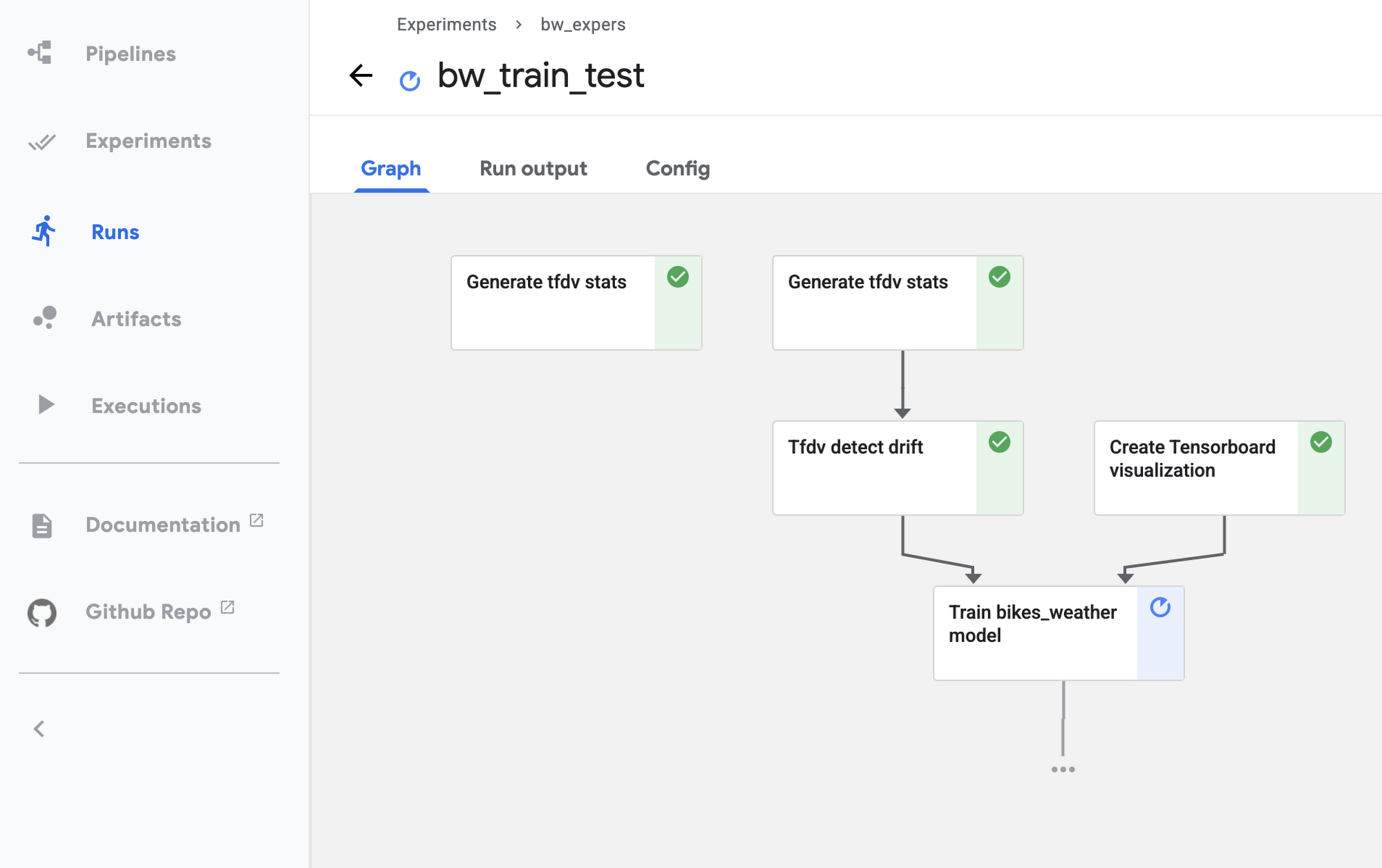
Task: Click the Train bikes_weather model running icon
Action: click(x=1160, y=607)
